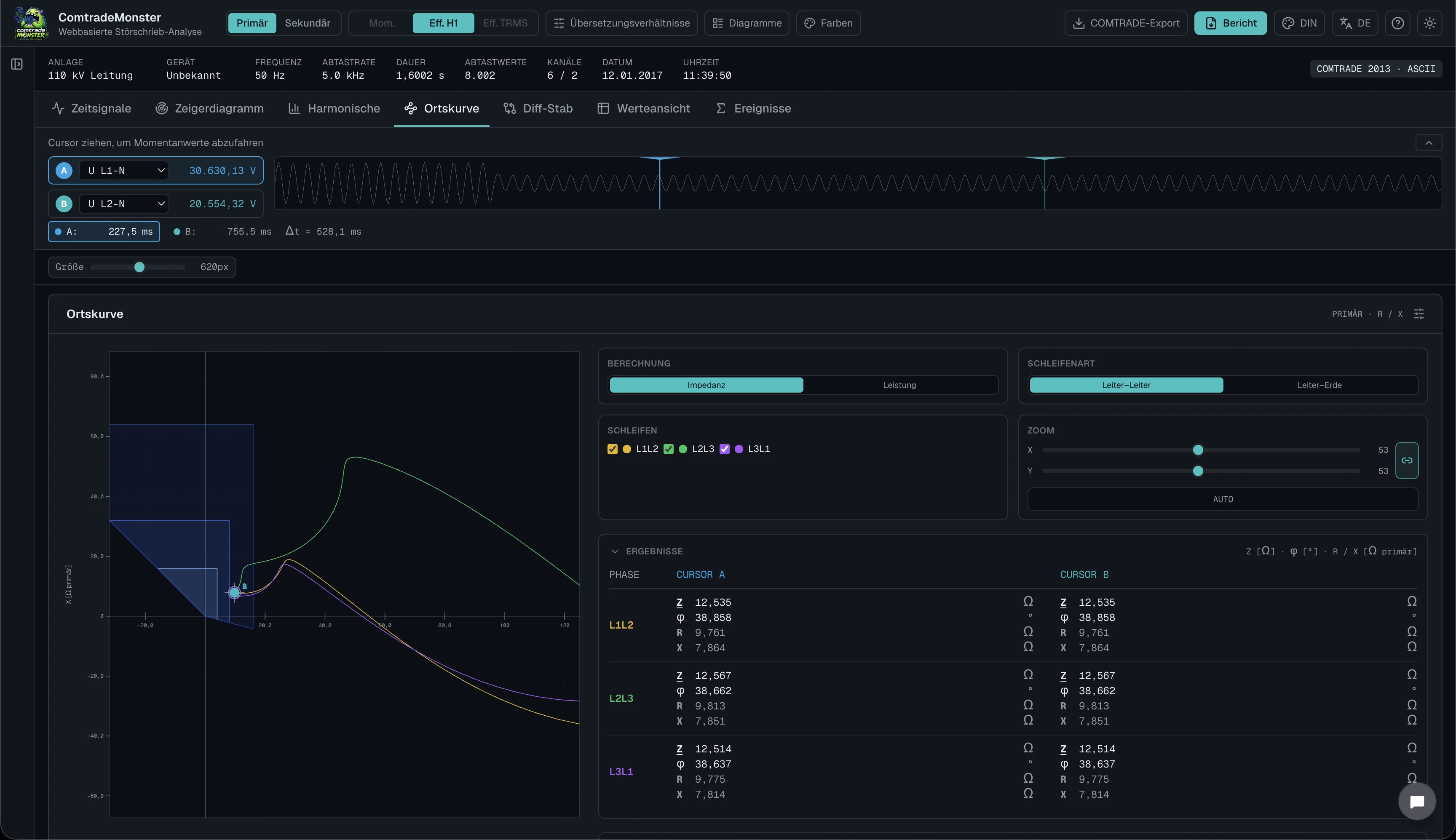Click the Δt = 528,1 ms readout
Screen dimensions: 1456x840
pos(324,231)
